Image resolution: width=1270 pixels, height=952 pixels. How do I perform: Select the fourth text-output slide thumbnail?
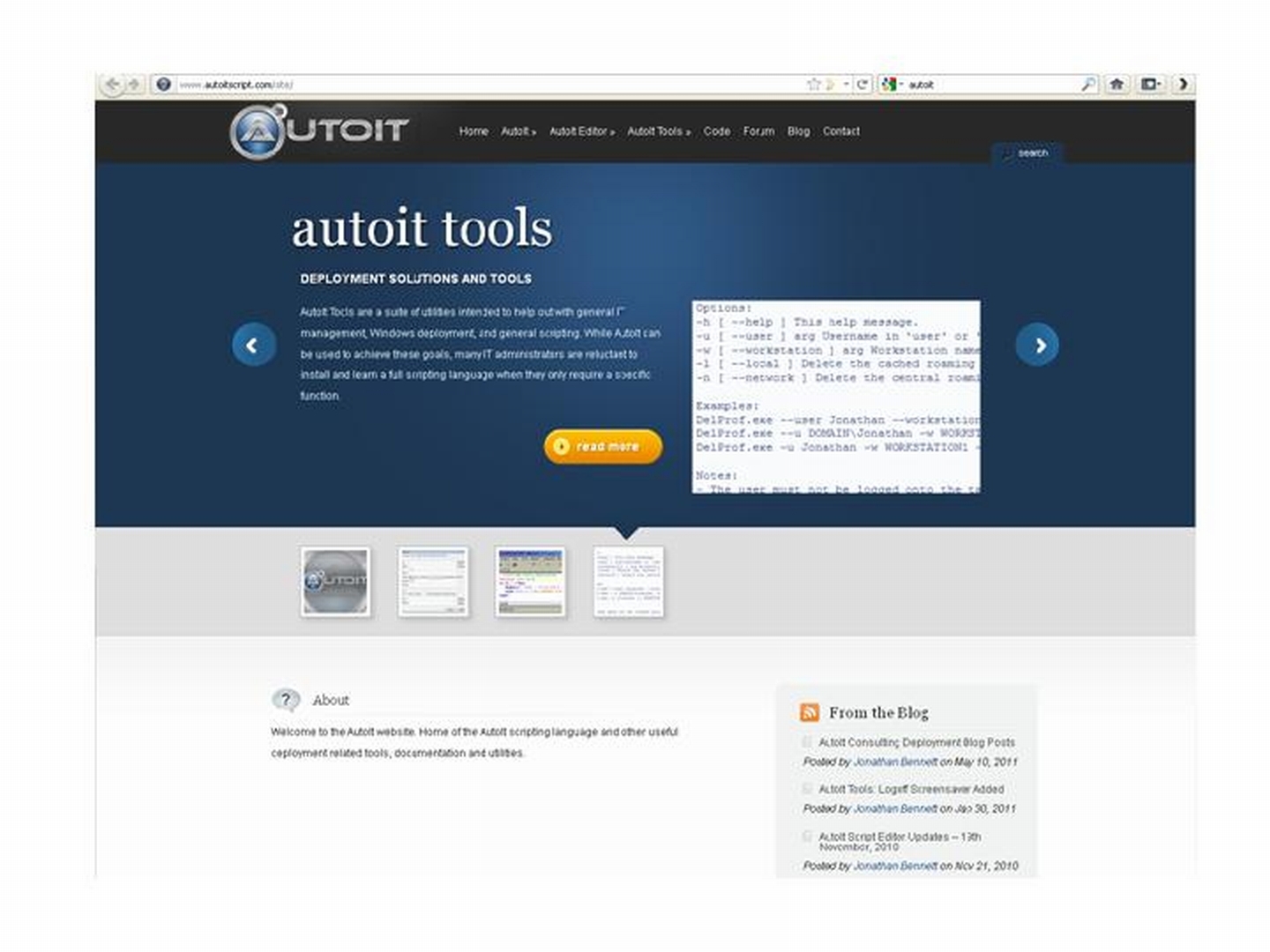[628, 582]
